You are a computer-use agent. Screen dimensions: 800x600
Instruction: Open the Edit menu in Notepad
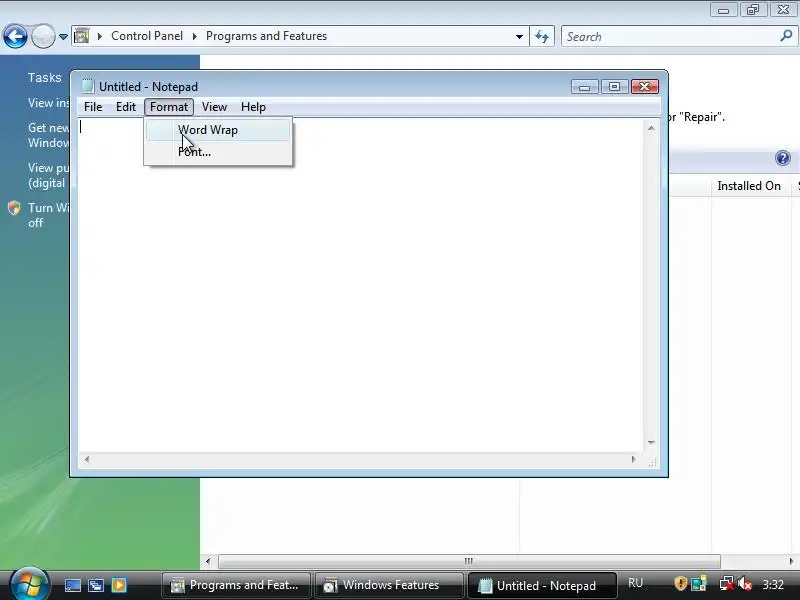coord(126,107)
